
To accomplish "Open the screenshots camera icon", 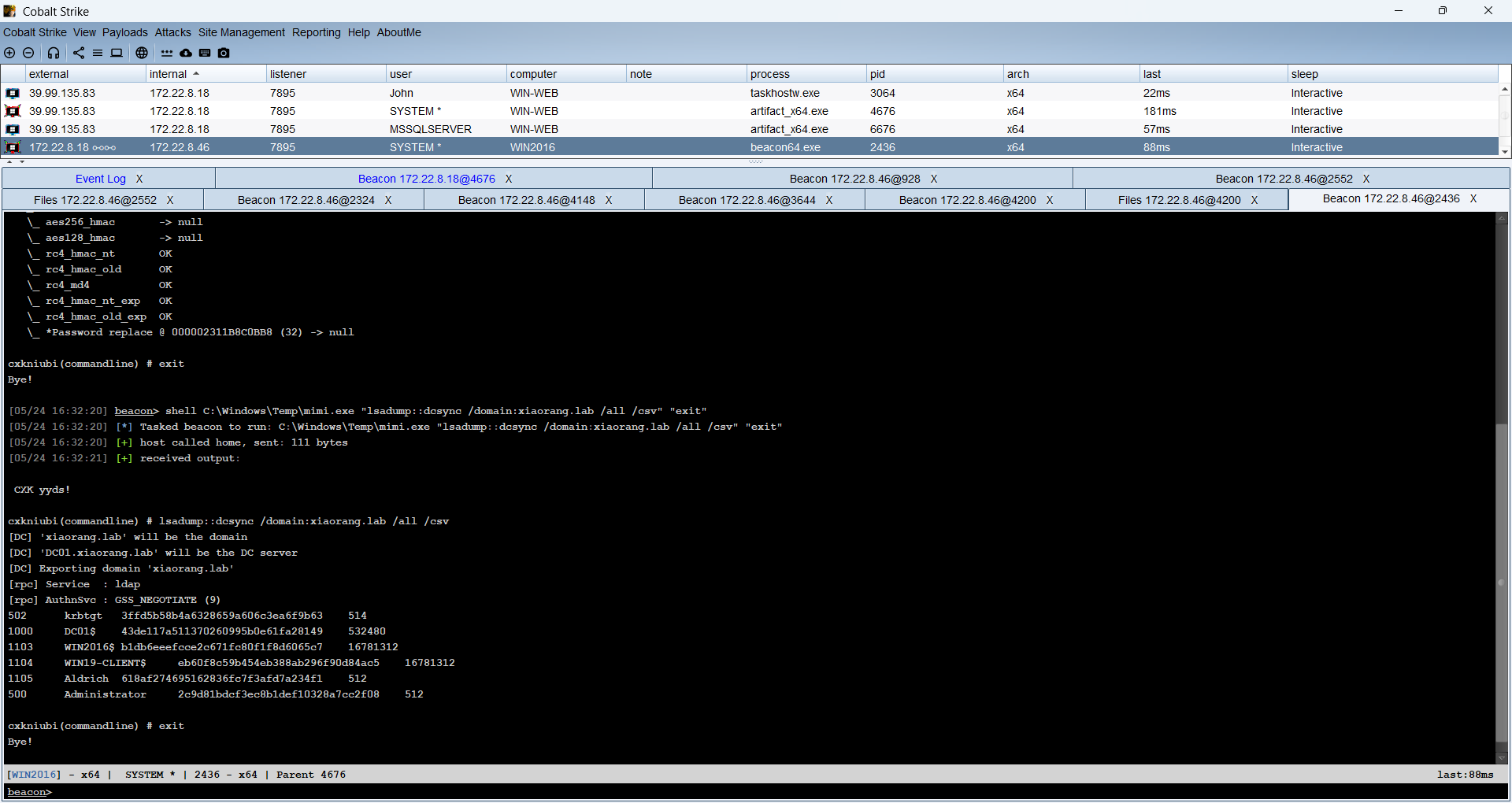I will pos(224,53).
